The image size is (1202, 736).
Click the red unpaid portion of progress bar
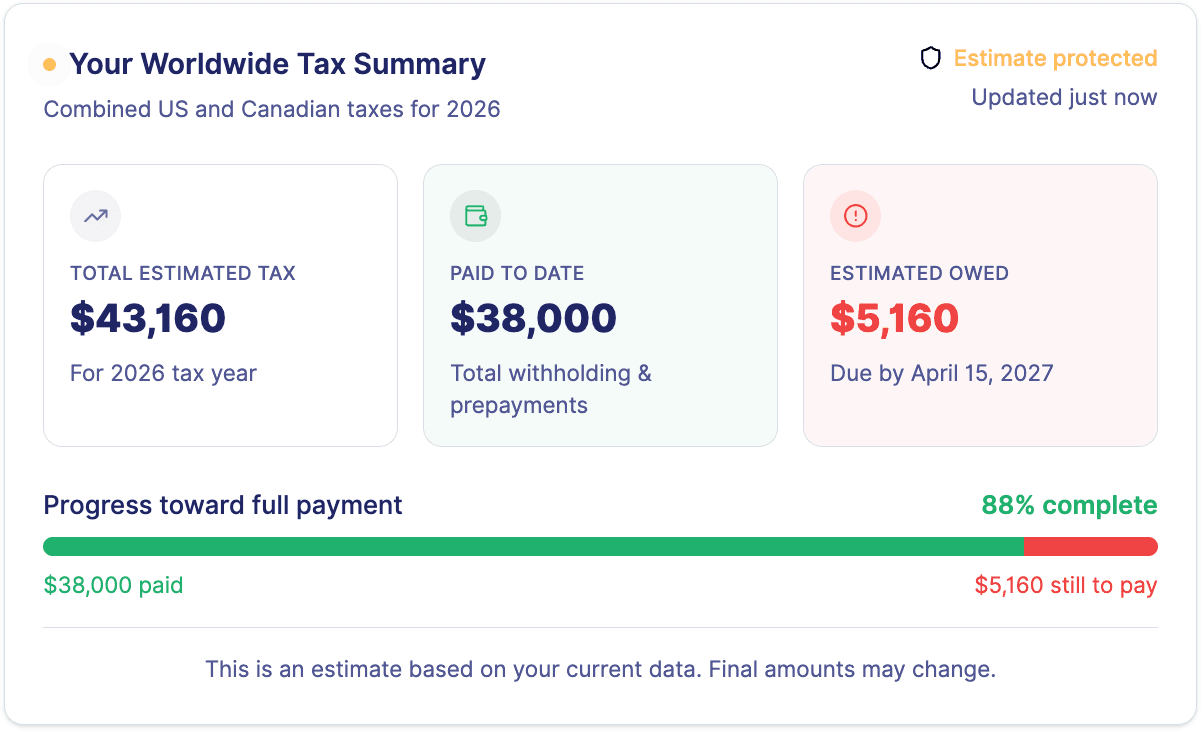[x=1091, y=547]
